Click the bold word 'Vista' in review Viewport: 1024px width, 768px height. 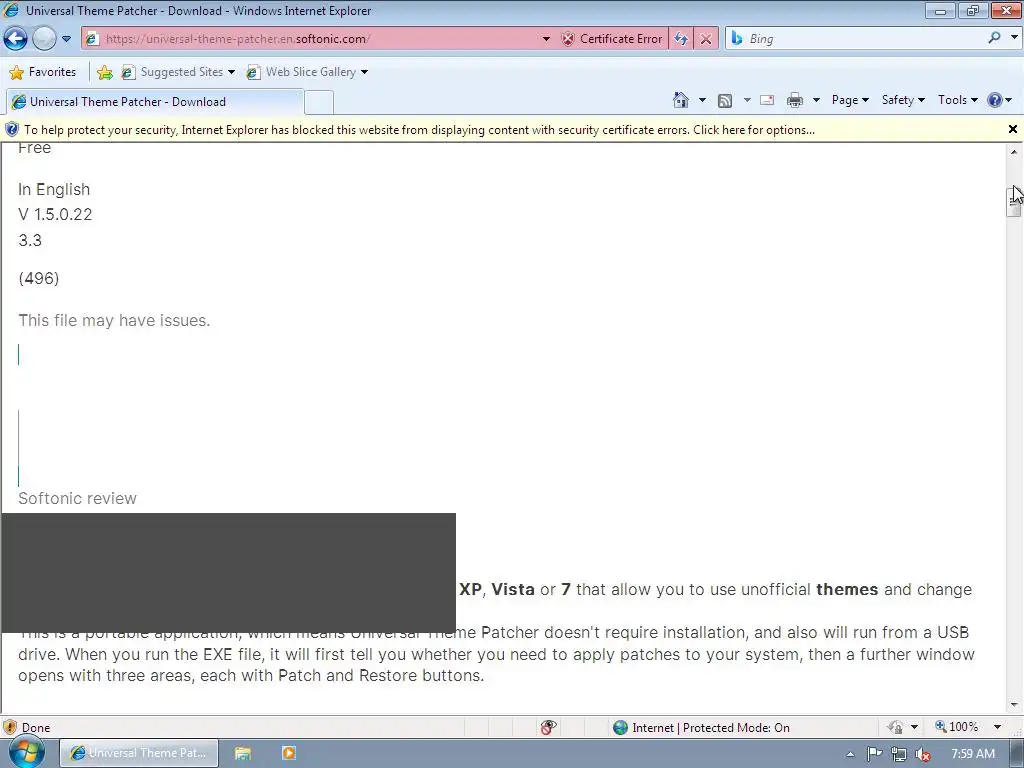(513, 589)
